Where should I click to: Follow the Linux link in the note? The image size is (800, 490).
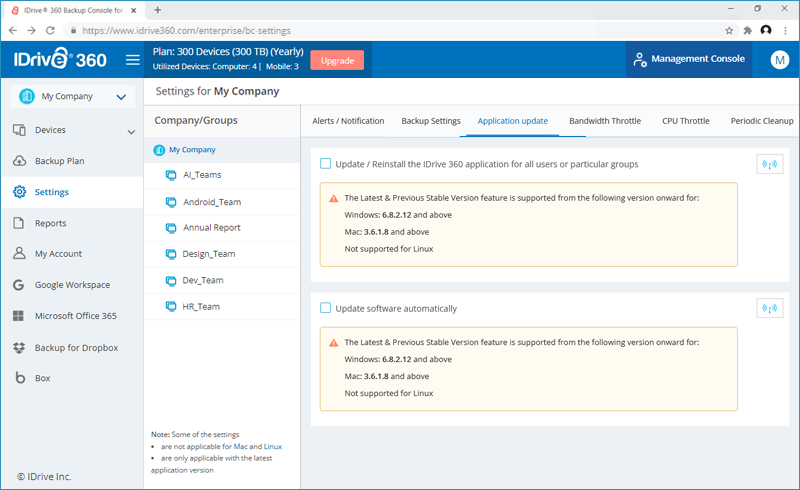[x=273, y=446]
